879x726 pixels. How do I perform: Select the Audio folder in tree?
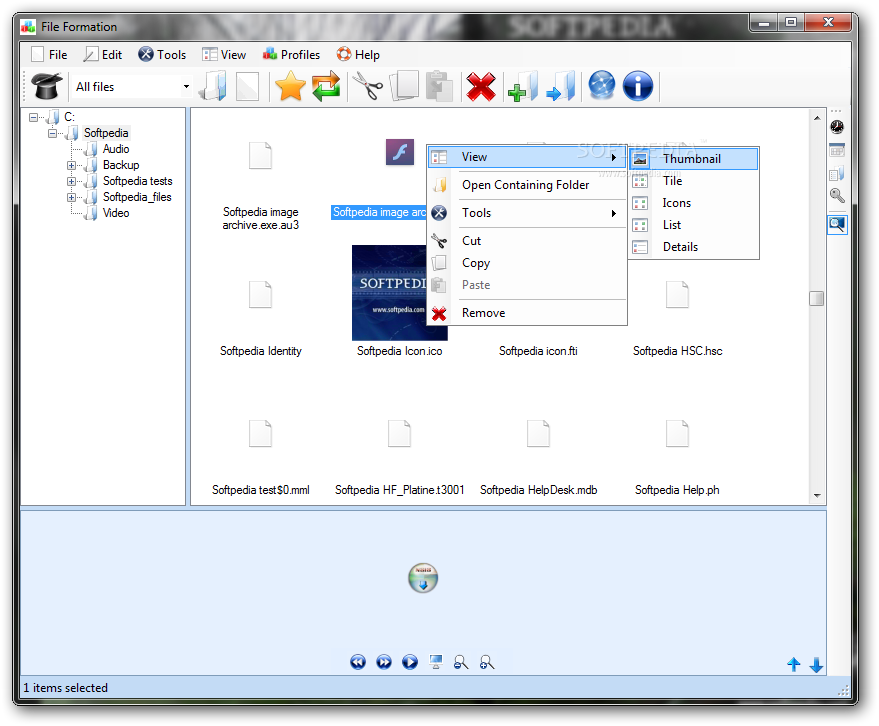(x=116, y=149)
